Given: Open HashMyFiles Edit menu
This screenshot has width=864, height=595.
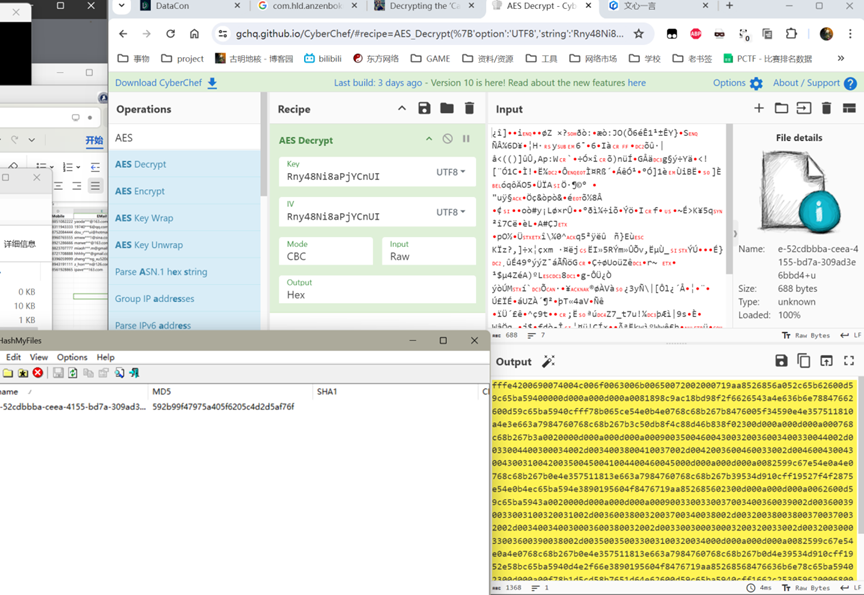Looking at the screenshot, I should [x=13, y=357].
